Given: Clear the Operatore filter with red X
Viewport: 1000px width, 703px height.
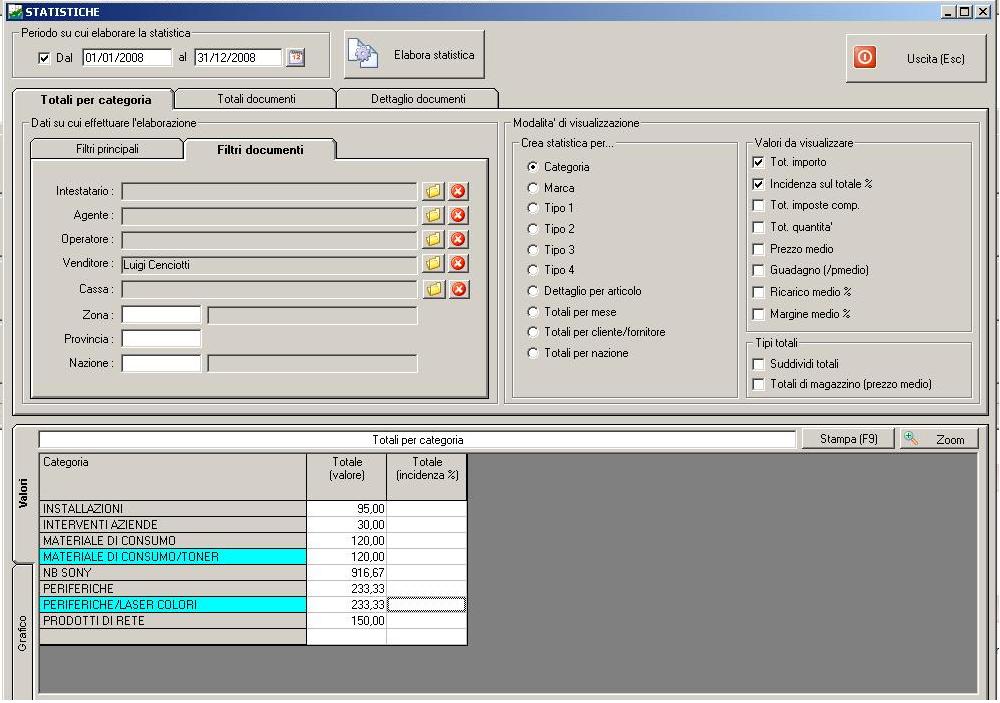Looking at the screenshot, I should point(458,239).
